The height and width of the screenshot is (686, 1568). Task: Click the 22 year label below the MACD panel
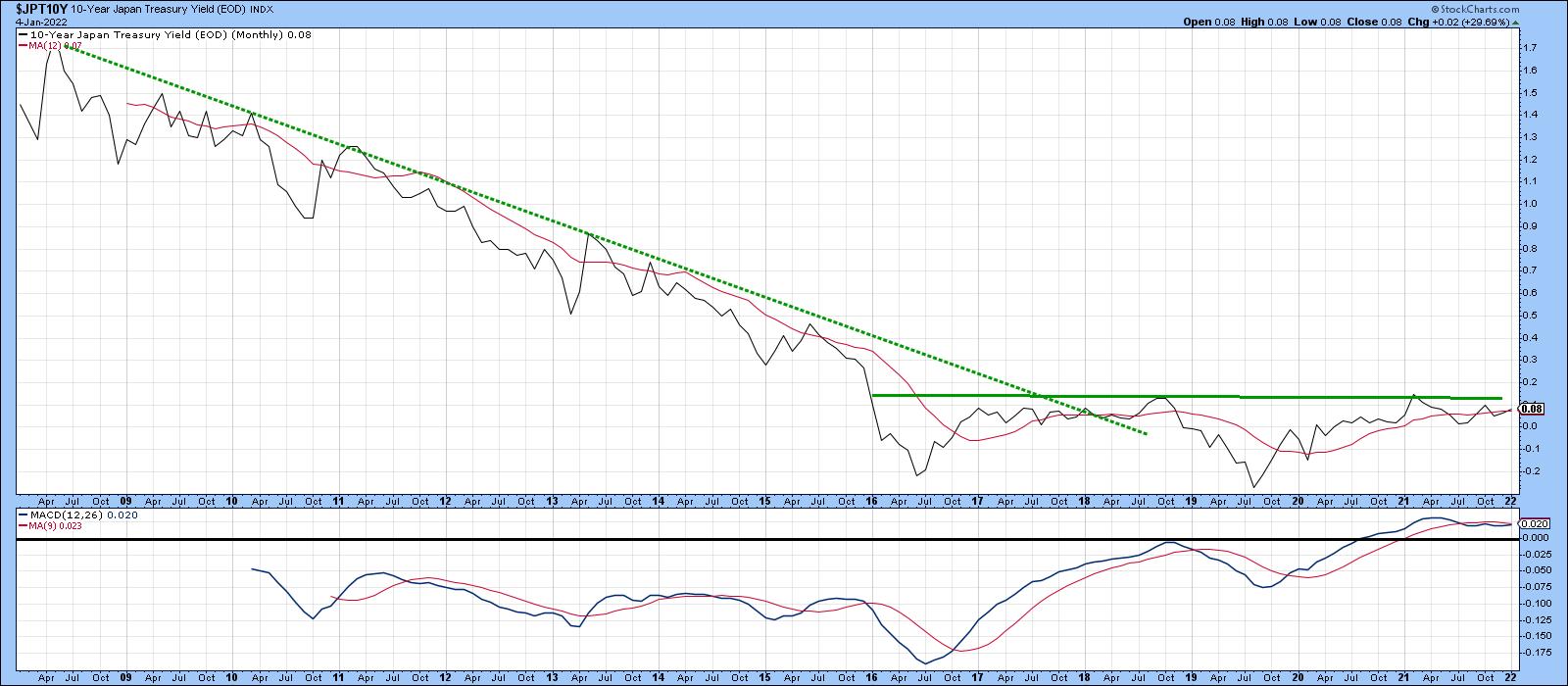click(1508, 678)
